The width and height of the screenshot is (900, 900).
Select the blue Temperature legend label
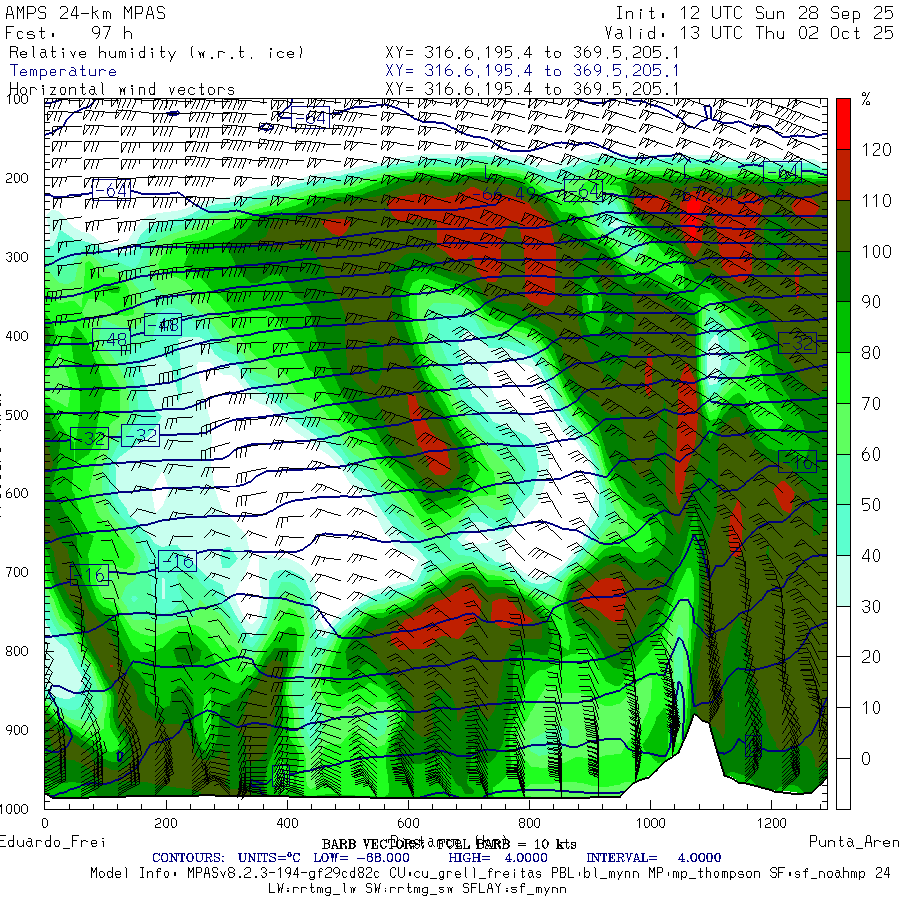click(63, 71)
